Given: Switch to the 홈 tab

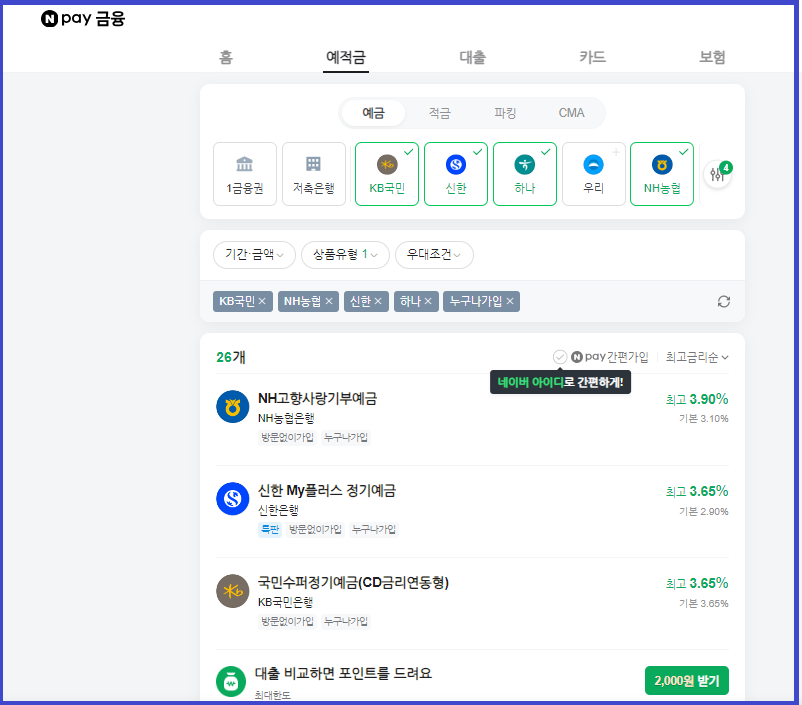Looking at the screenshot, I should (226, 57).
